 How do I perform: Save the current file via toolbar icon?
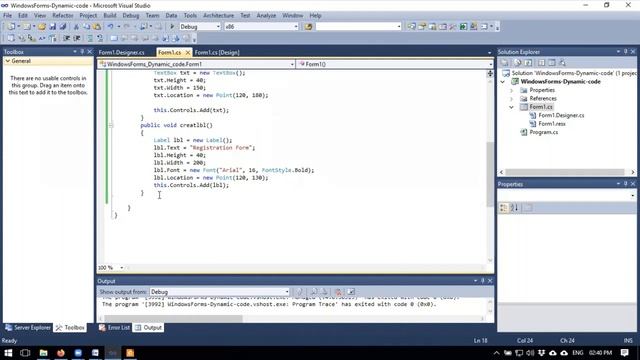click(53, 27)
